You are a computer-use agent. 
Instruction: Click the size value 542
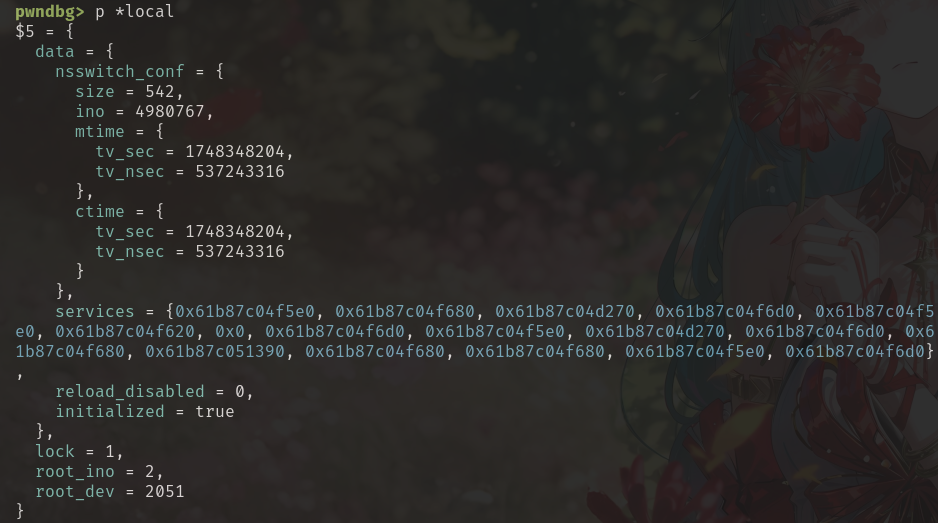[x=160, y=92]
